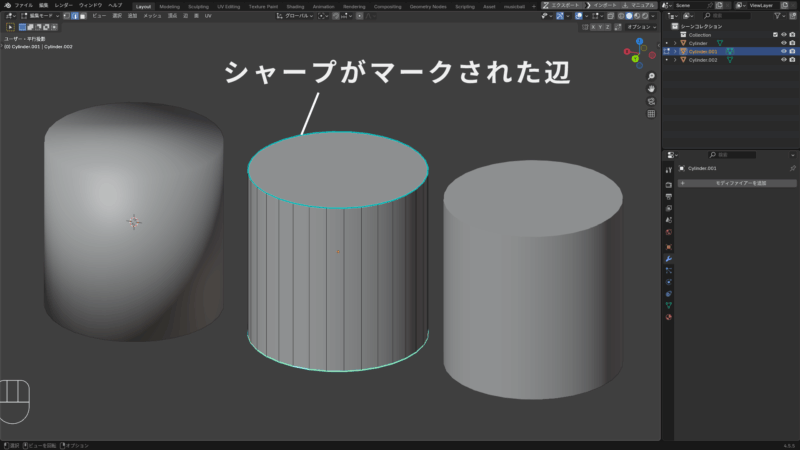Viewport: 800px width, 450px height.
Task: Click the zoom view magnifier icon
Action: [x=651, y=75]
